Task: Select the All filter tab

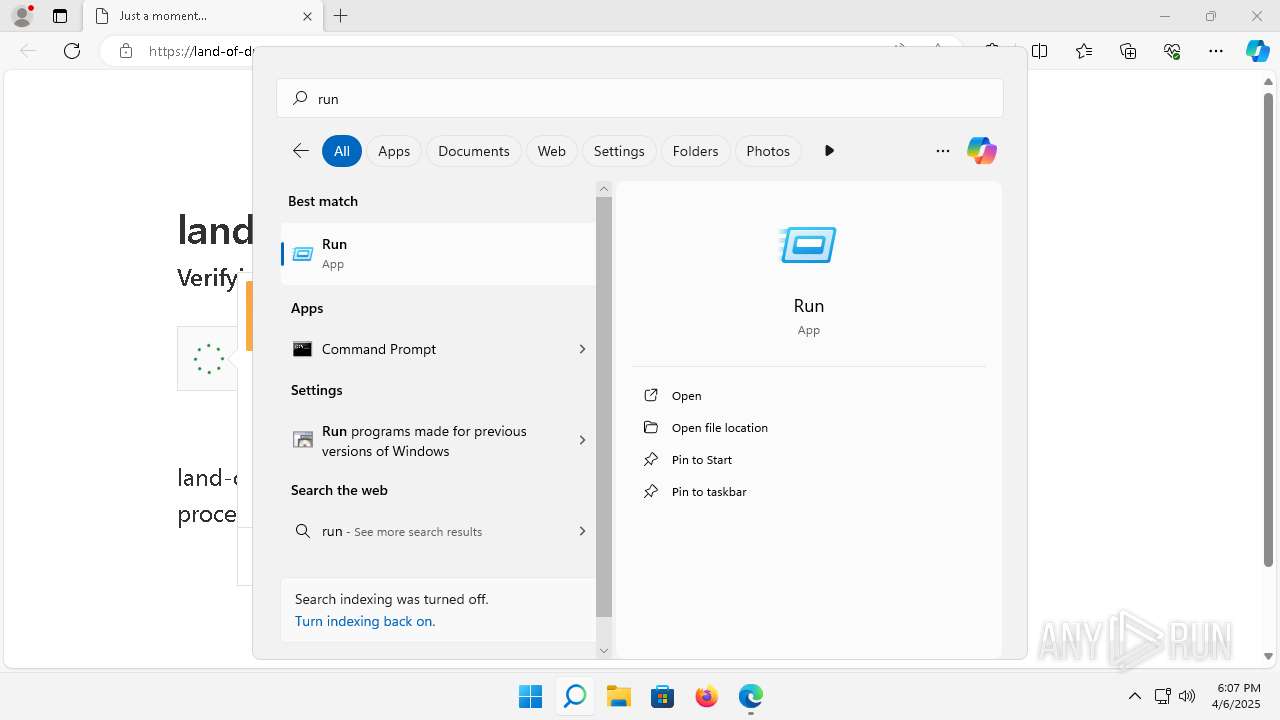Action: [x=342, y=151]
